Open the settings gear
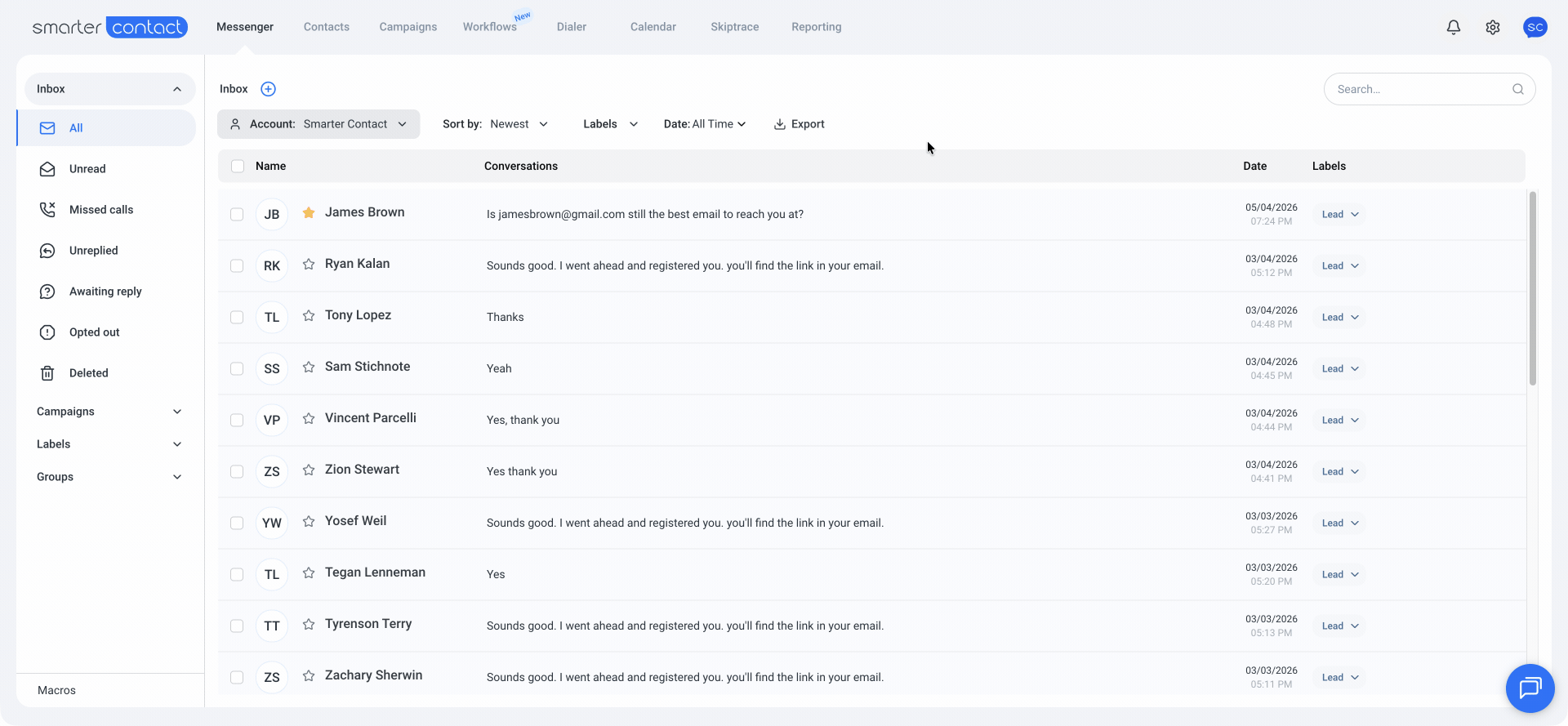The height and width of the screenshot is (726, 1568). (x=1493, y=27)
